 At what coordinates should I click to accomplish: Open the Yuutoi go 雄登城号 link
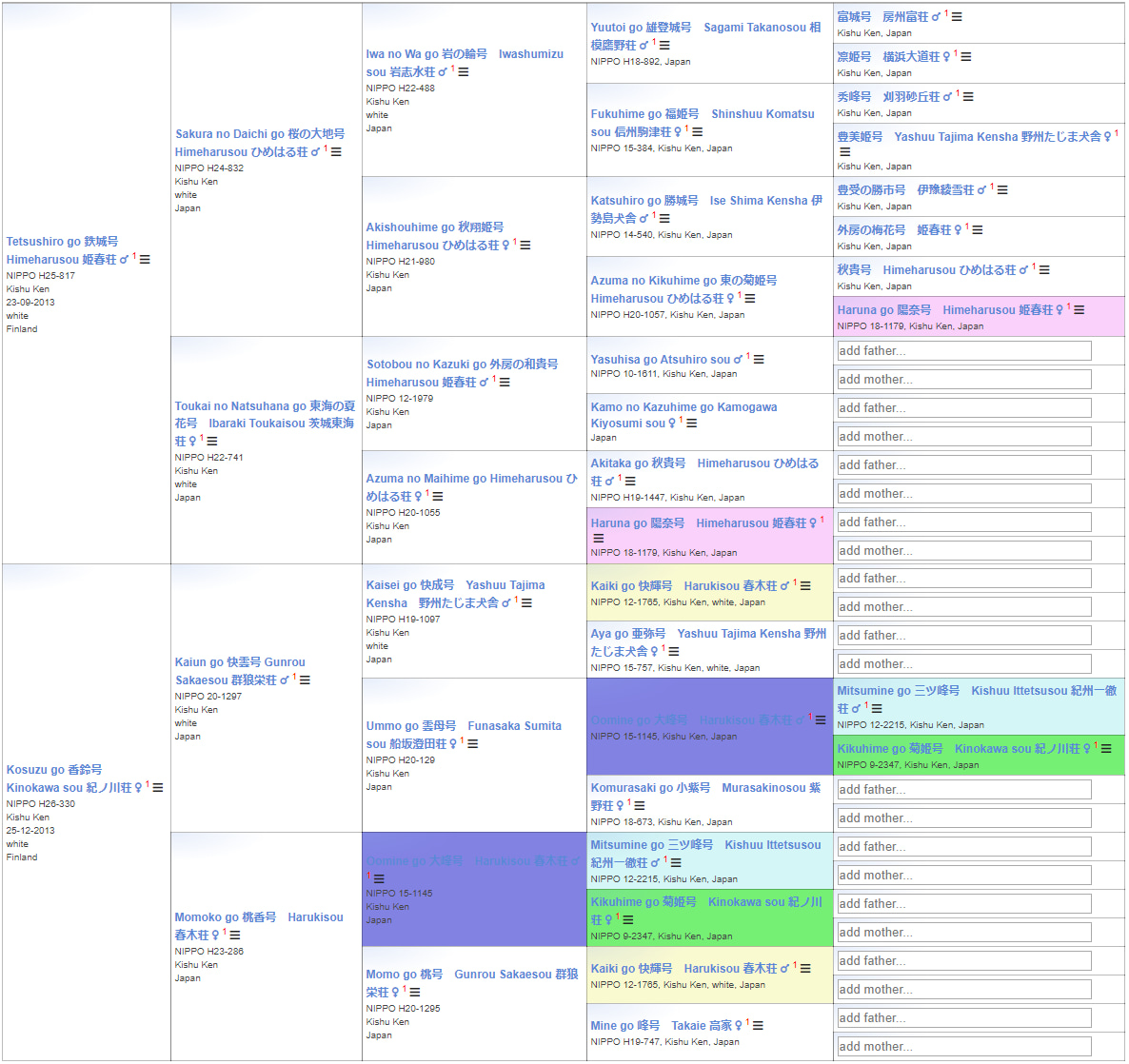point(641,28)
